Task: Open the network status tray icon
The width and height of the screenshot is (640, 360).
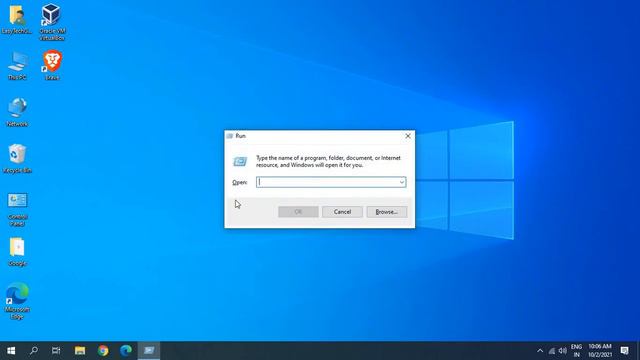Action: [x=552, y=351]
